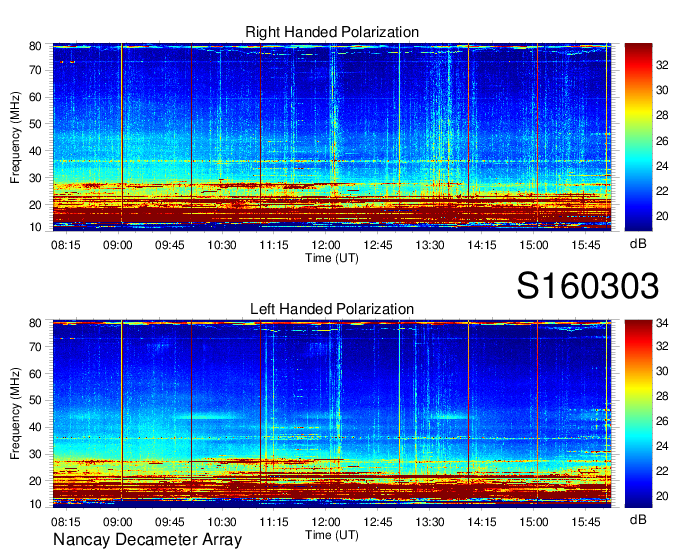Click the 20 value on Right Handed colorbar

[662, 216]
